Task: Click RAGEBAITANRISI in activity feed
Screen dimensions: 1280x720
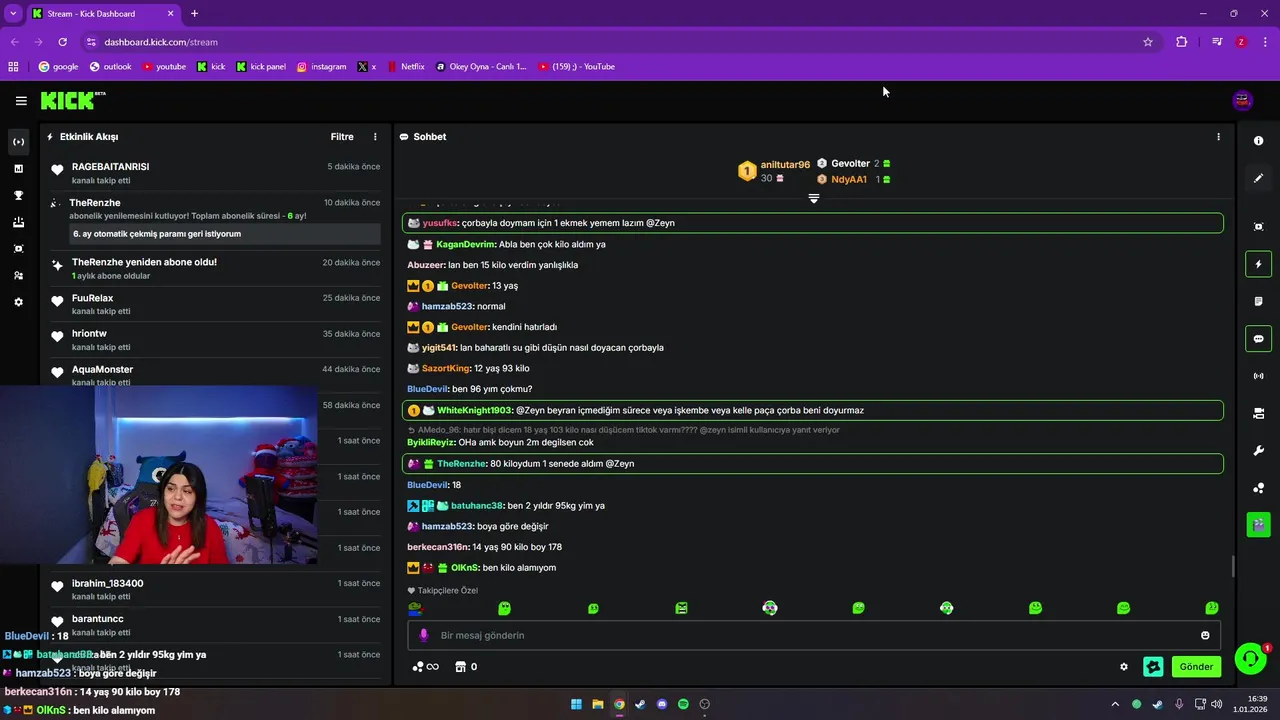Action: pyautogui.click(x=110, y=167)
